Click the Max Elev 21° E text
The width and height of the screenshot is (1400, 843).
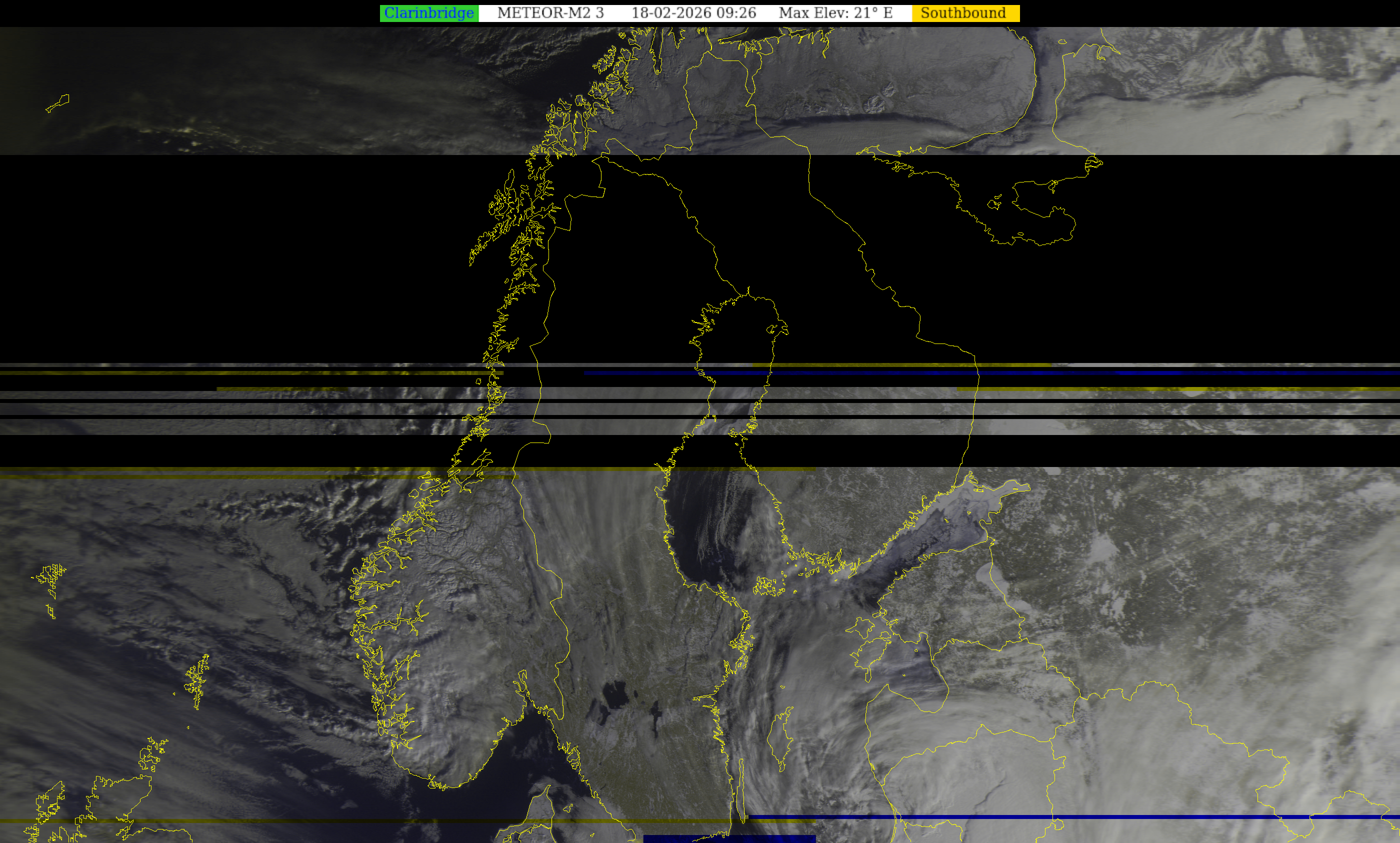[x=835, y=13]
